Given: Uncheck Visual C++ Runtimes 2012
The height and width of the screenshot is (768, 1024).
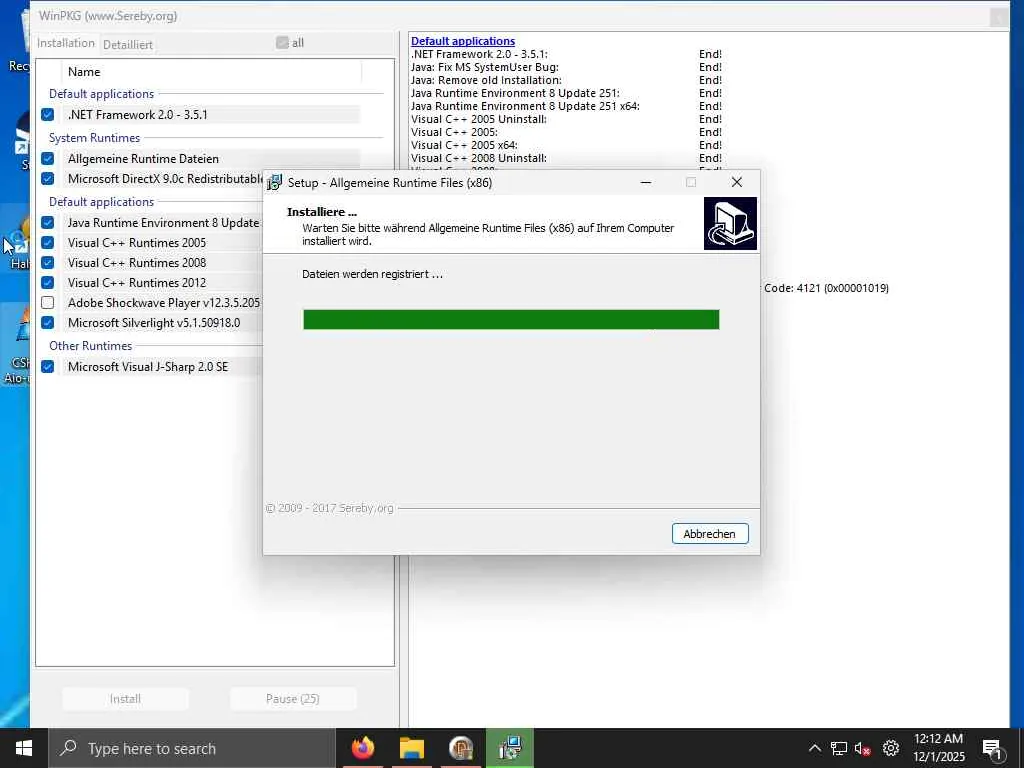Looking at the screenshot, I should coord(48,283).
